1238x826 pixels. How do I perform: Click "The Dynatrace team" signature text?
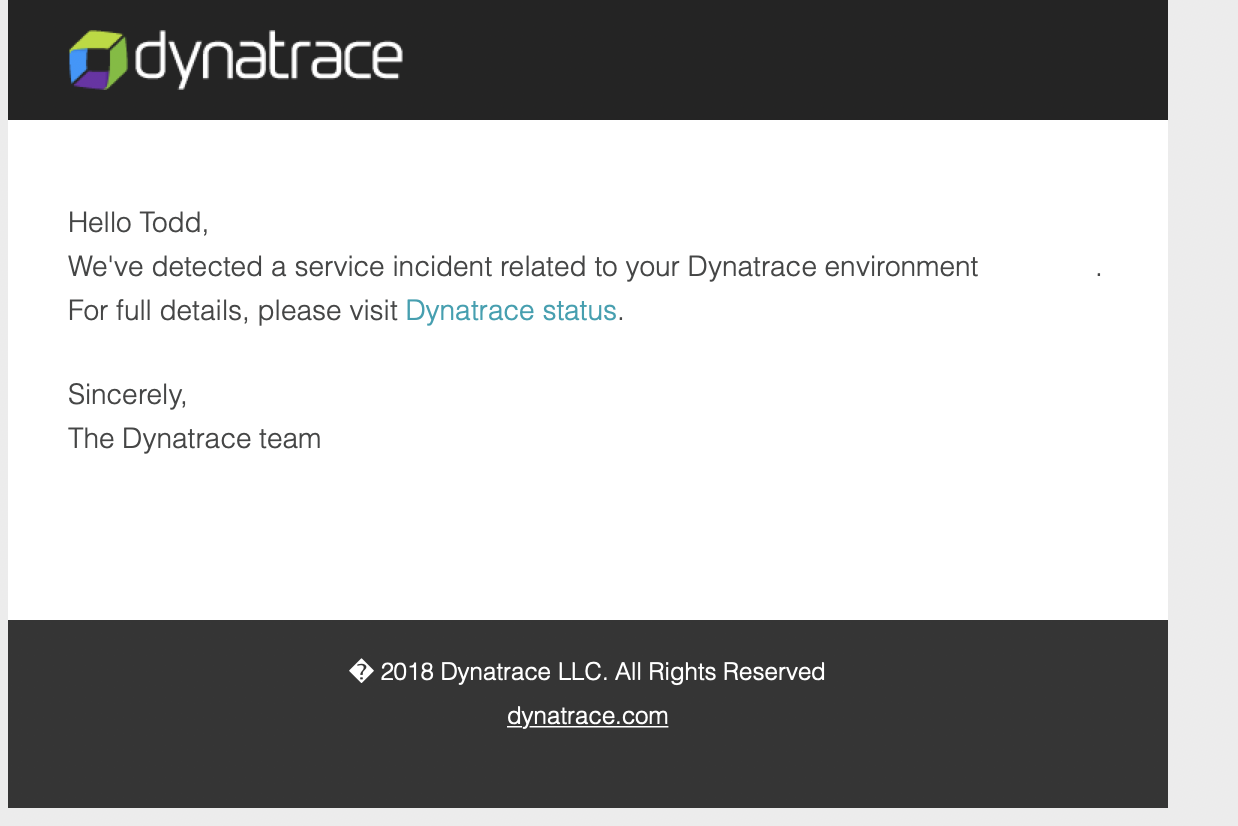point(194,439)
